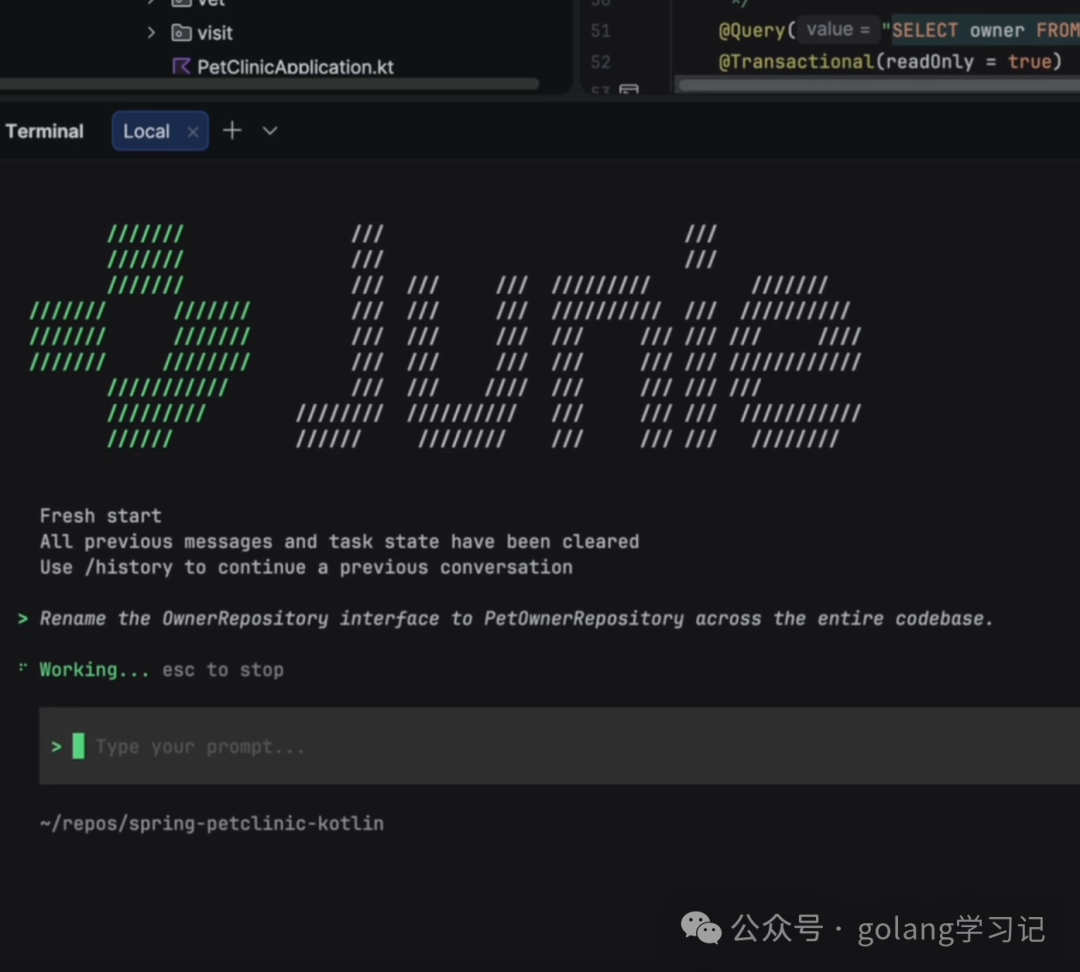Viewport: 1080px width, 972px height.
Task: Click the small editor icon beside line 53
Action: 630,88
